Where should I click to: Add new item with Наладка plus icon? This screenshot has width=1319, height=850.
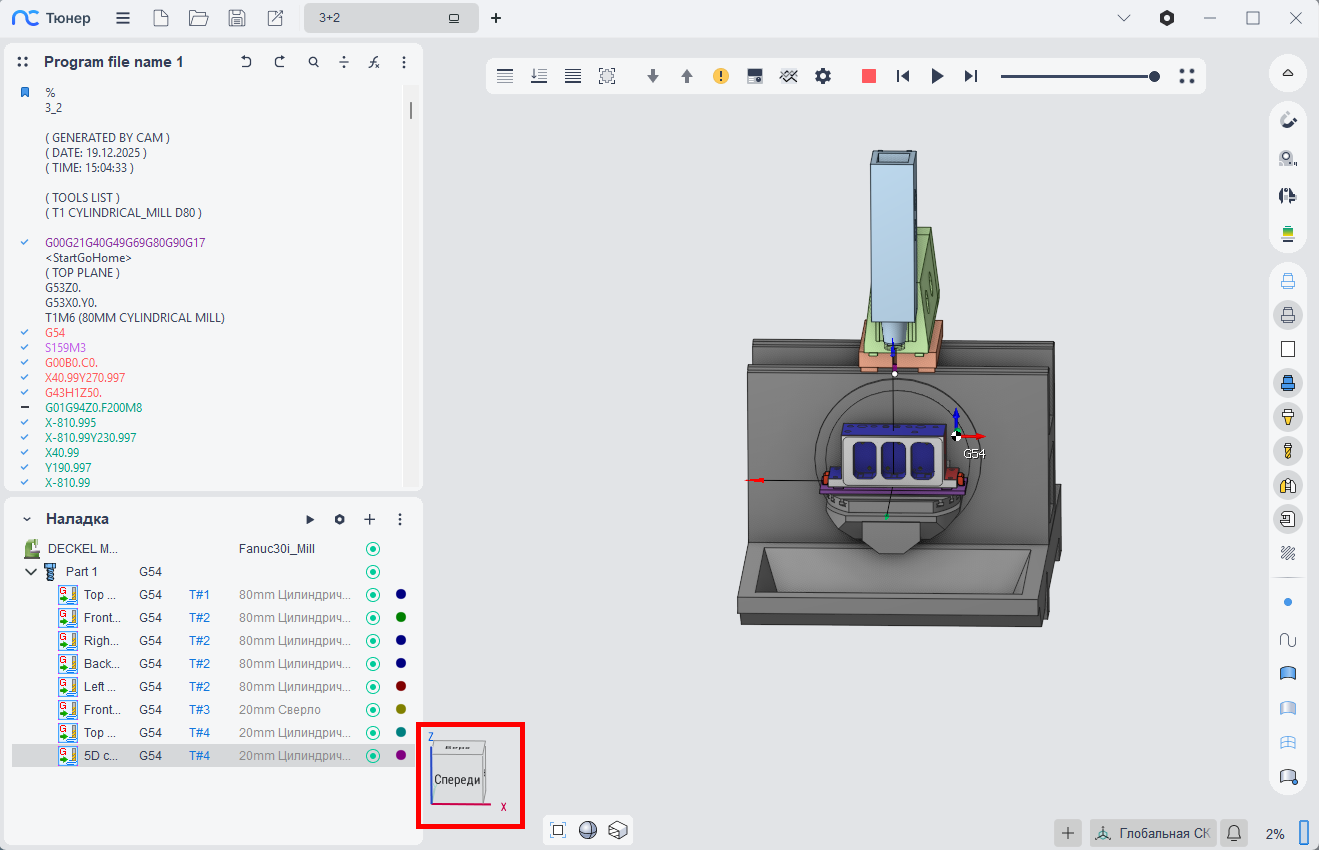369,519
